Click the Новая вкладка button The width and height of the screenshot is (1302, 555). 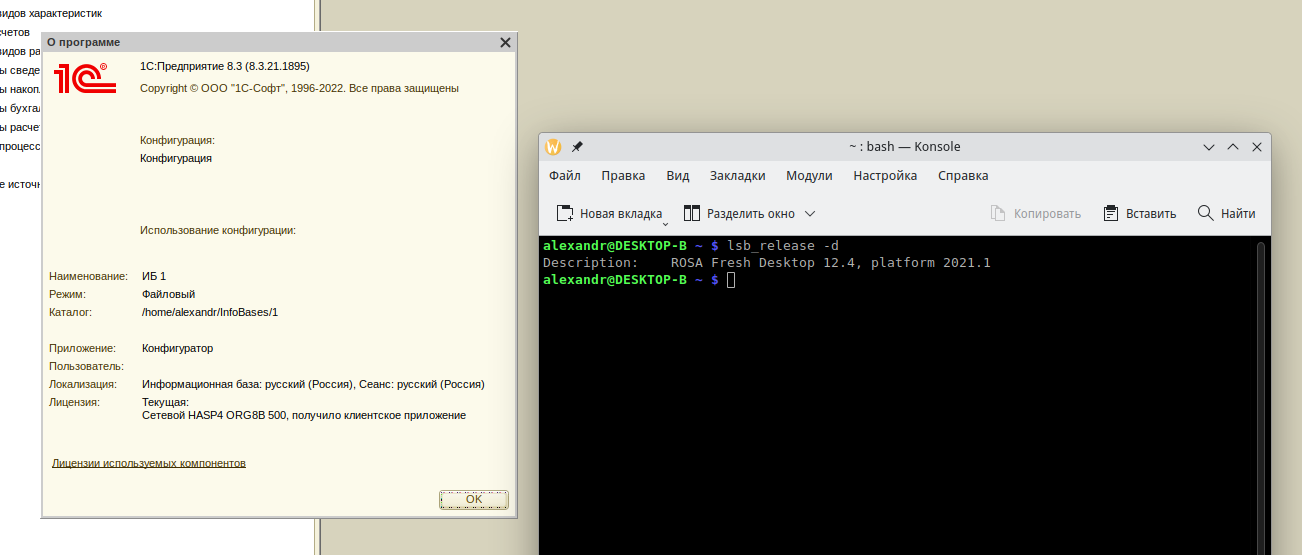tap(609, 213)
